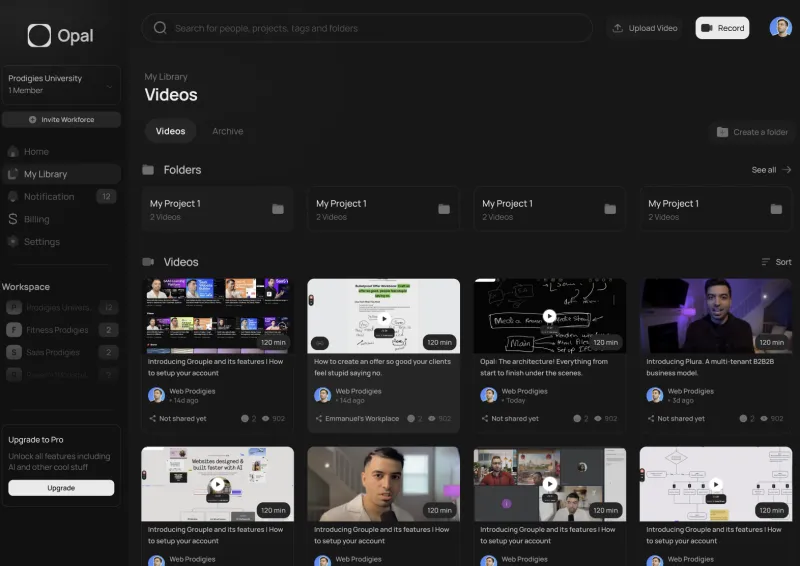Open Notification in the sidebar

click(61, 196)
